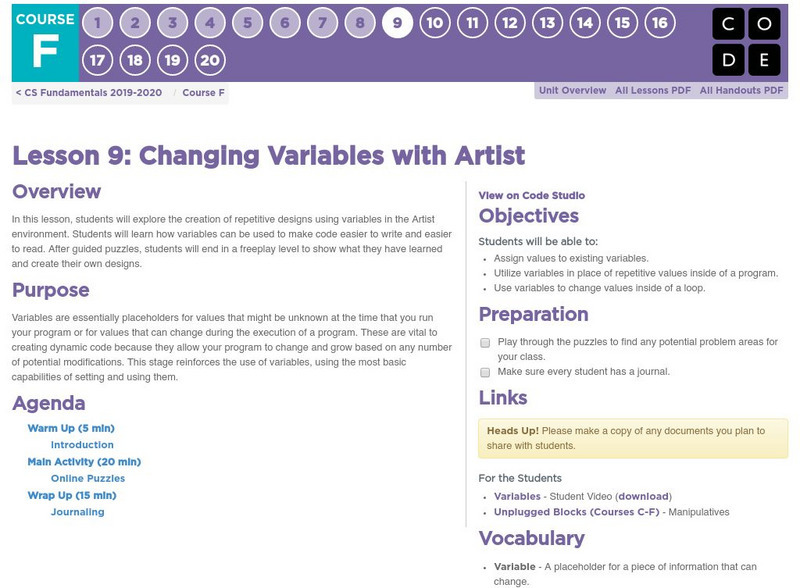The image size is (800, 588).
Task: Open All Handouts PDF
Action: pos(741,90)
